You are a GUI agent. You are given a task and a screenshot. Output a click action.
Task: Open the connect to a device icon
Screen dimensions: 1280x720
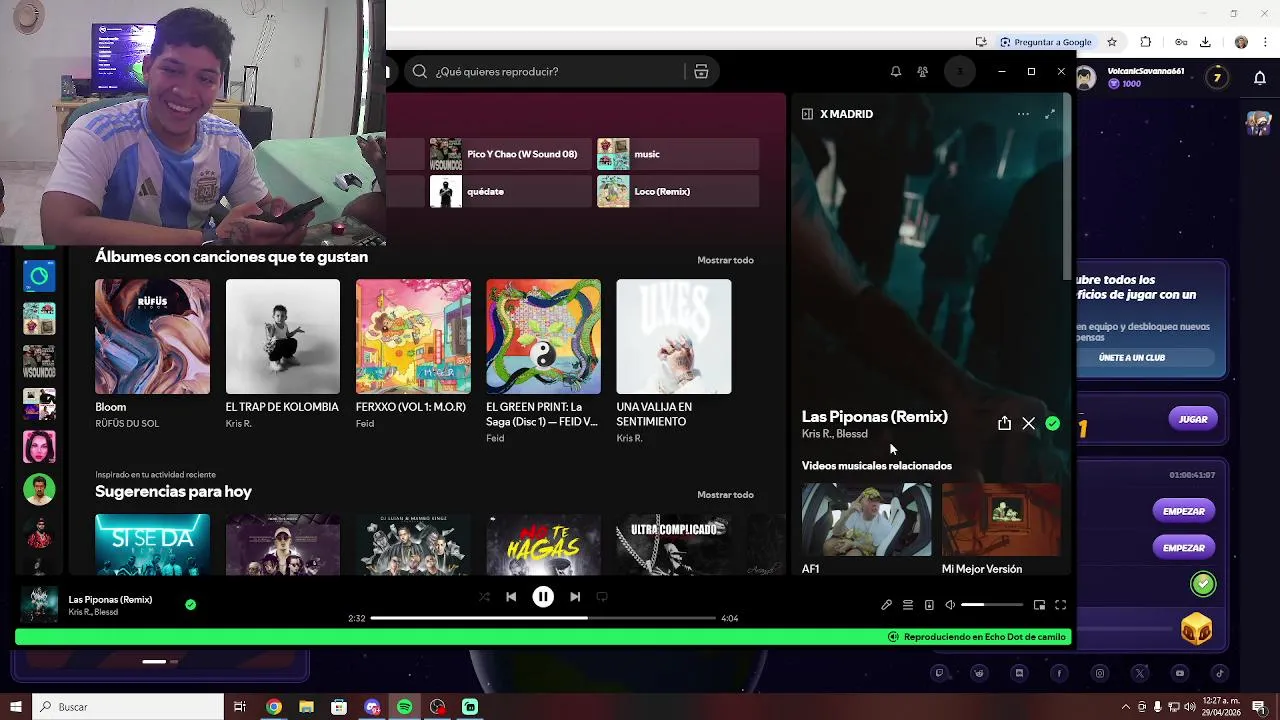(x=929, y=605)
